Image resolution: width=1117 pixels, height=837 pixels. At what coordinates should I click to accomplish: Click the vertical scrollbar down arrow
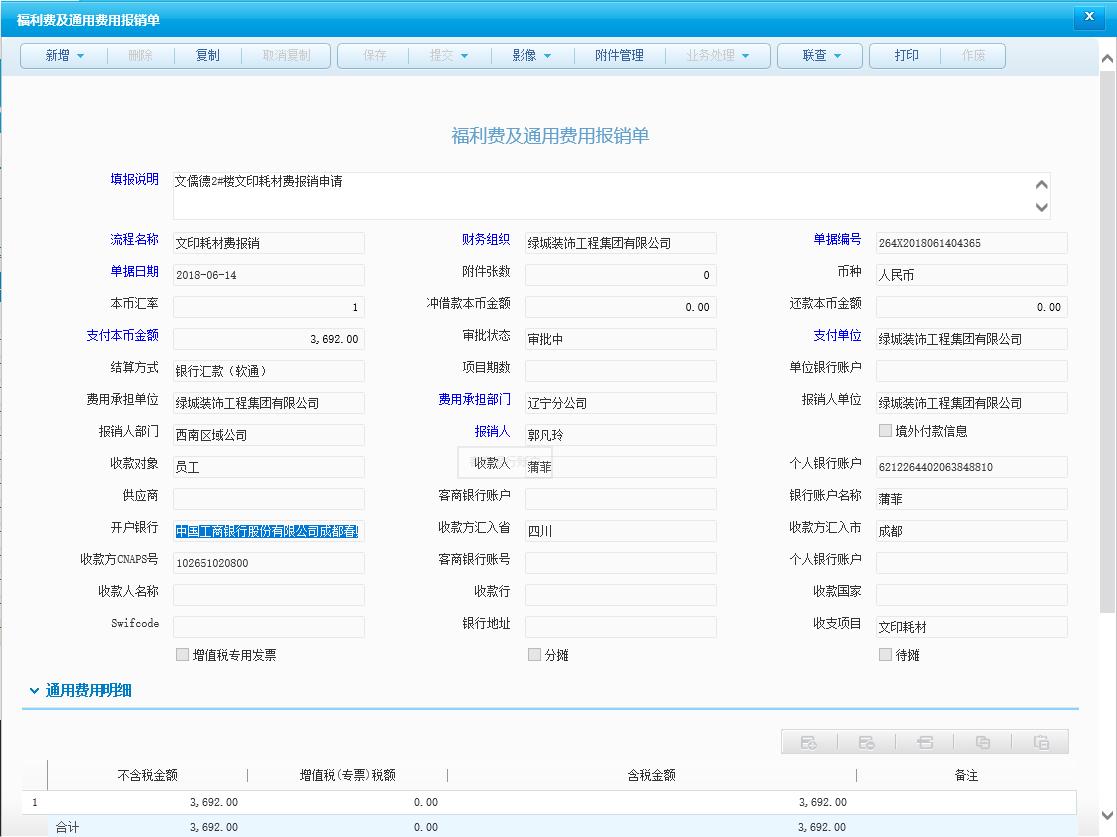coord(1107,815)
